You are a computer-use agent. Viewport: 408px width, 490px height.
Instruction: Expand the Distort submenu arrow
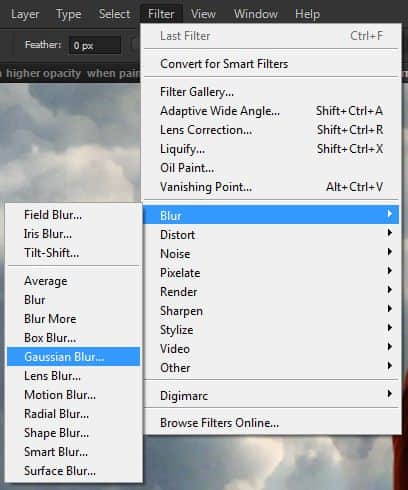coord(389,233)
